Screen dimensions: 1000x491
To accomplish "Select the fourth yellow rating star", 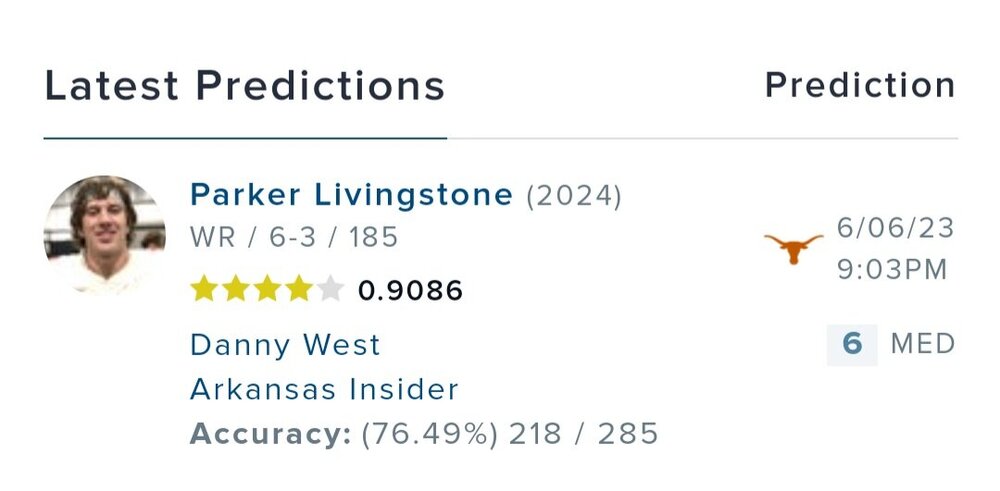I will tap(298, 290).
